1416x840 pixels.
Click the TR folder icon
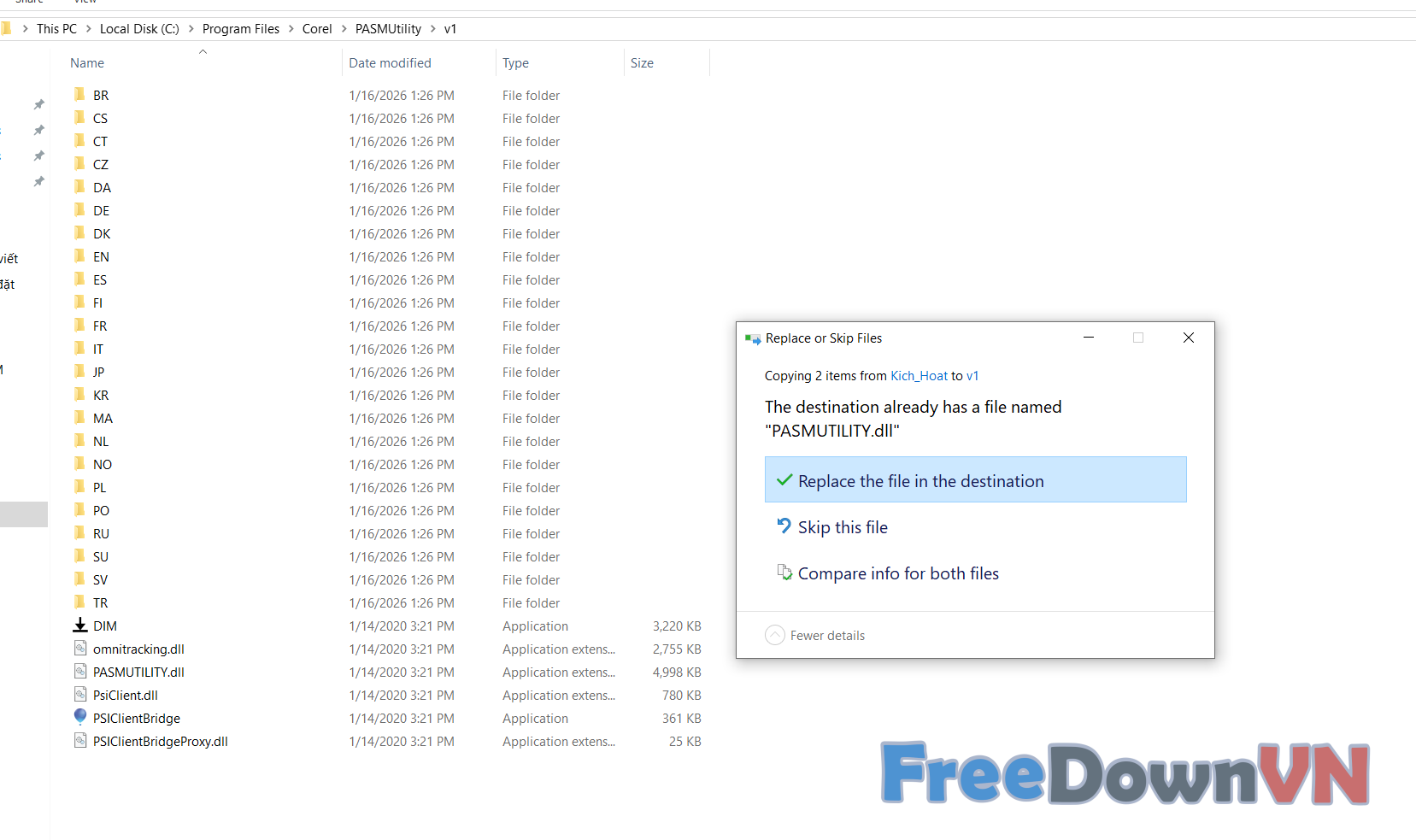80,602
